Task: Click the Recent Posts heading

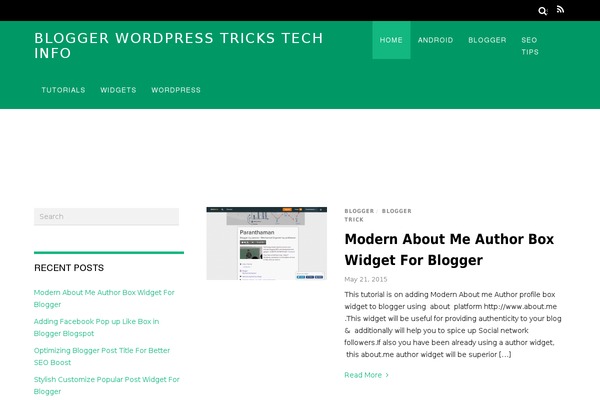Action: (69, 268)
